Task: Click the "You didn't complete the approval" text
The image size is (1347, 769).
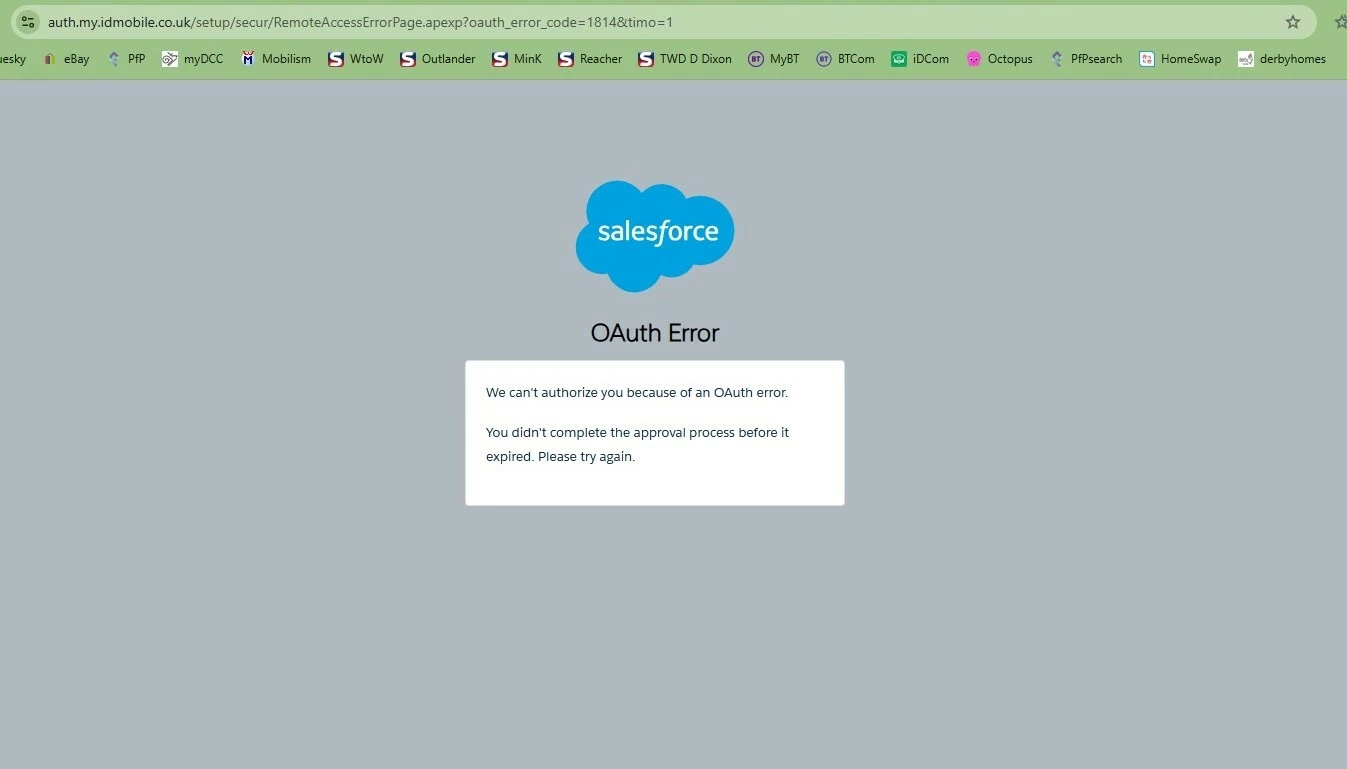Action: (x=638, y=445)
